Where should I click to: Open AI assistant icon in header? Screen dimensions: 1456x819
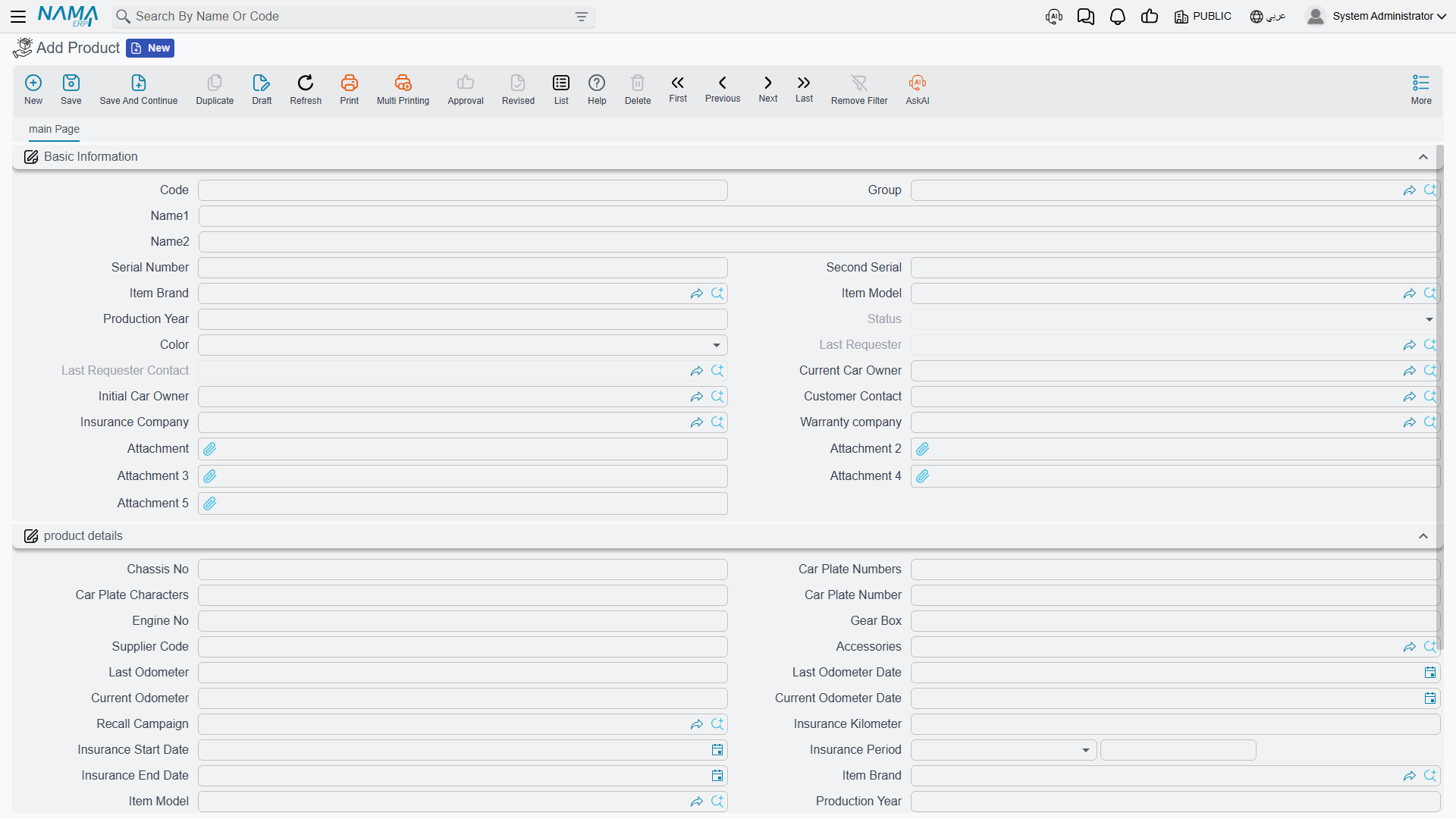coord(1054,17)
